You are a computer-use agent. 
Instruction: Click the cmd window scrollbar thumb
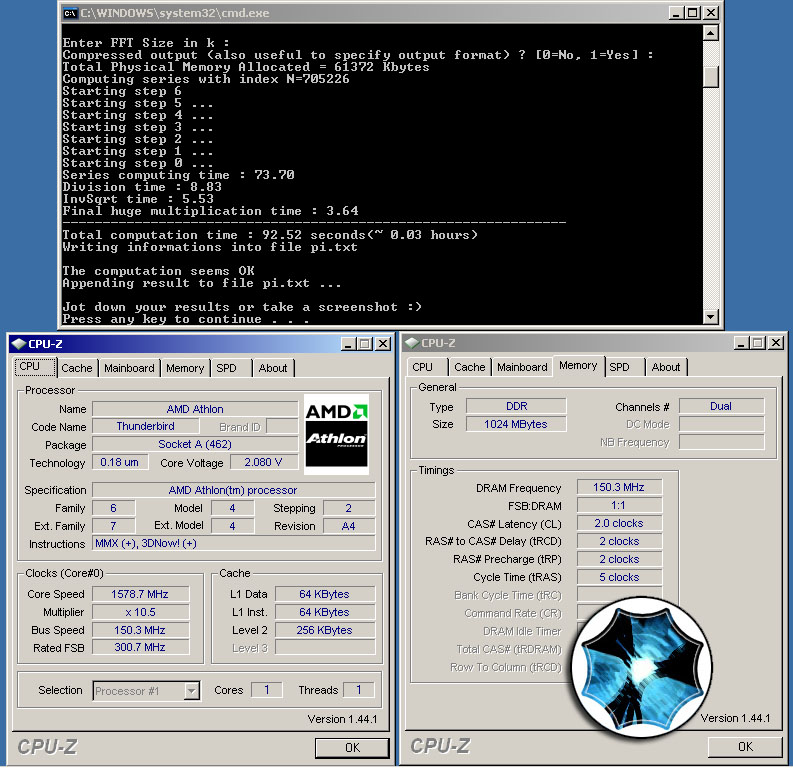(x=711, y=77)
